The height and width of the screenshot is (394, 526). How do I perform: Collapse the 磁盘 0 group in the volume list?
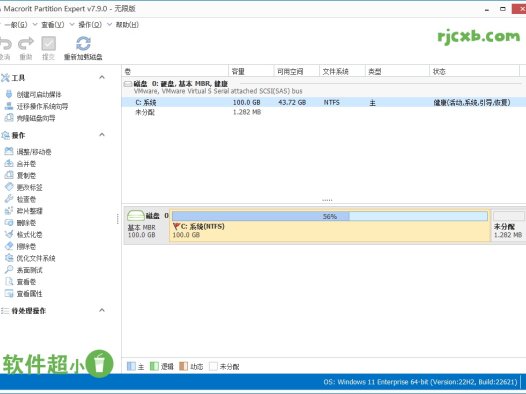point(127,84)
